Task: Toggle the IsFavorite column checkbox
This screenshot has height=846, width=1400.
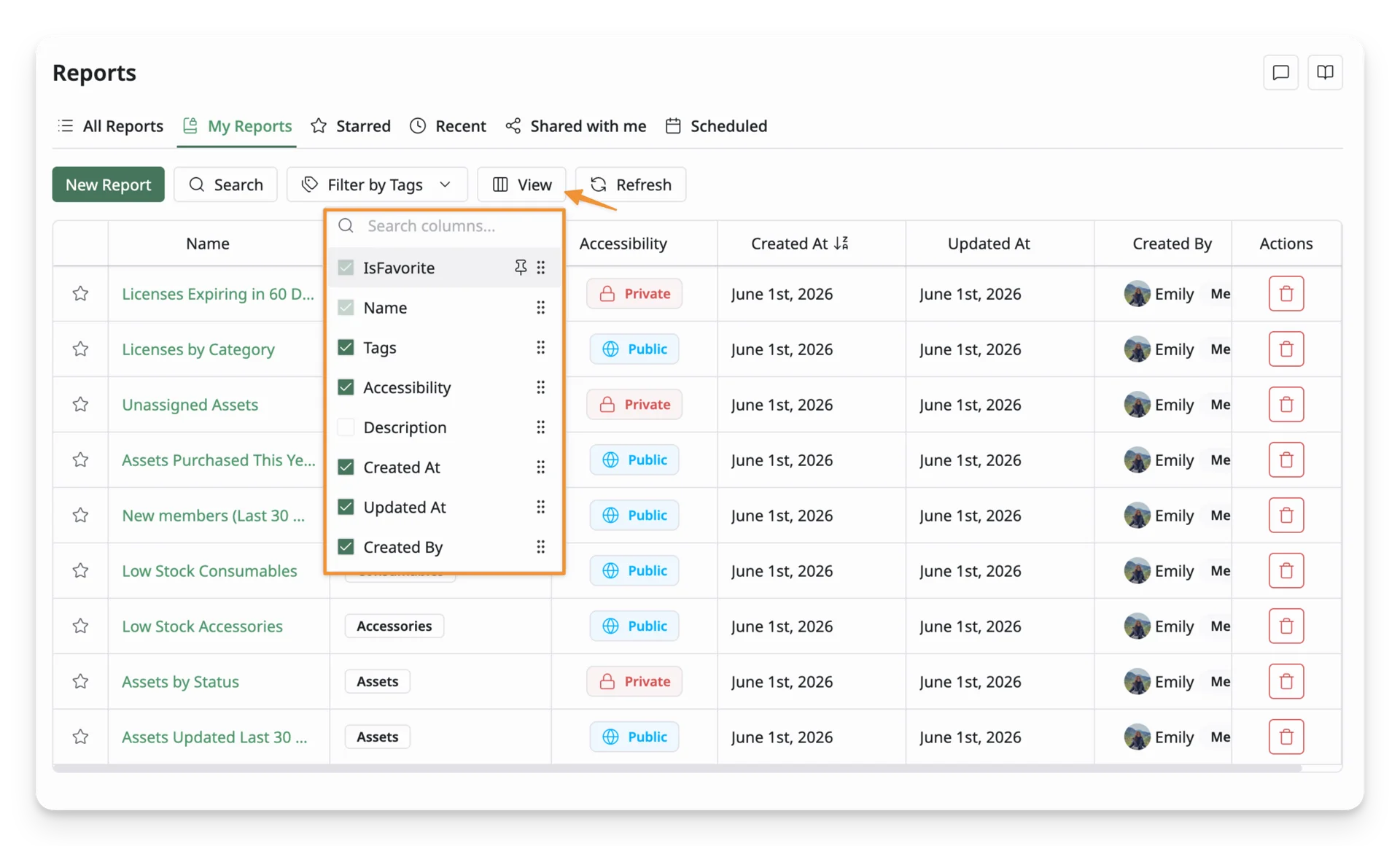Action: click(x=346, y=267)
